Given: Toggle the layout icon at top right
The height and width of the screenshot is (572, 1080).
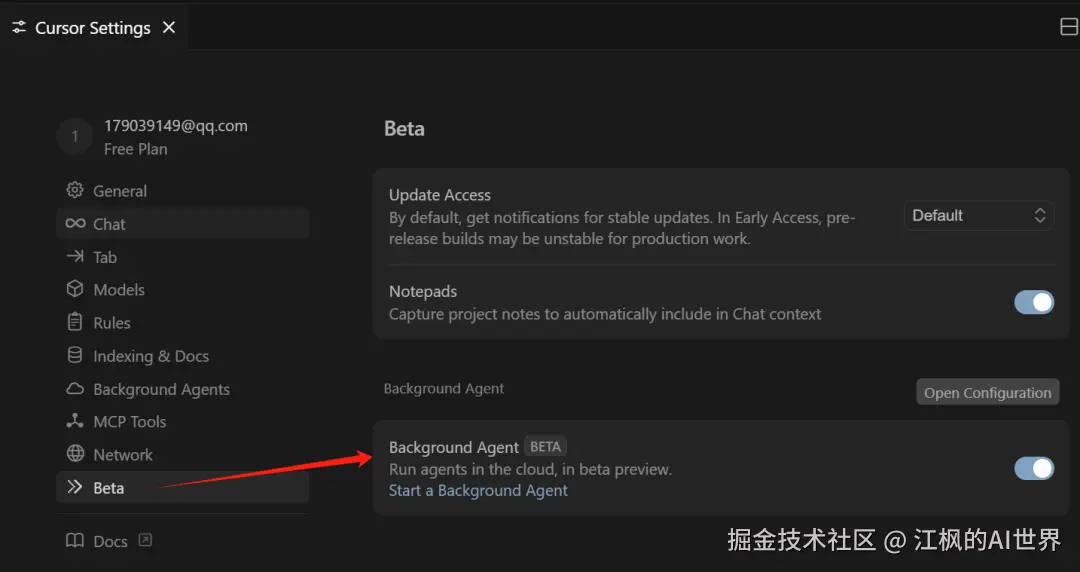Looking at the screenshot, I should point(1068,27).
